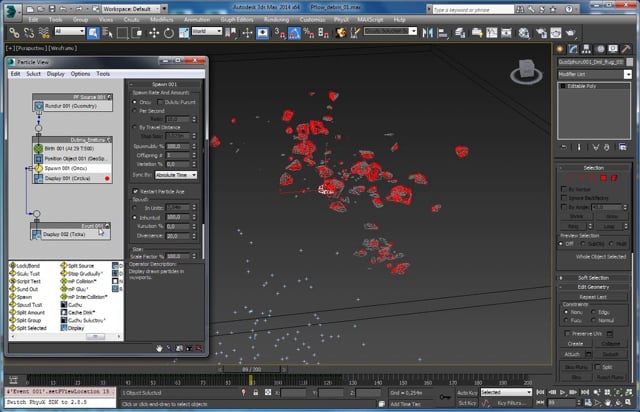
Task: Open Display menu in Particle View
Action: [56, 74]
